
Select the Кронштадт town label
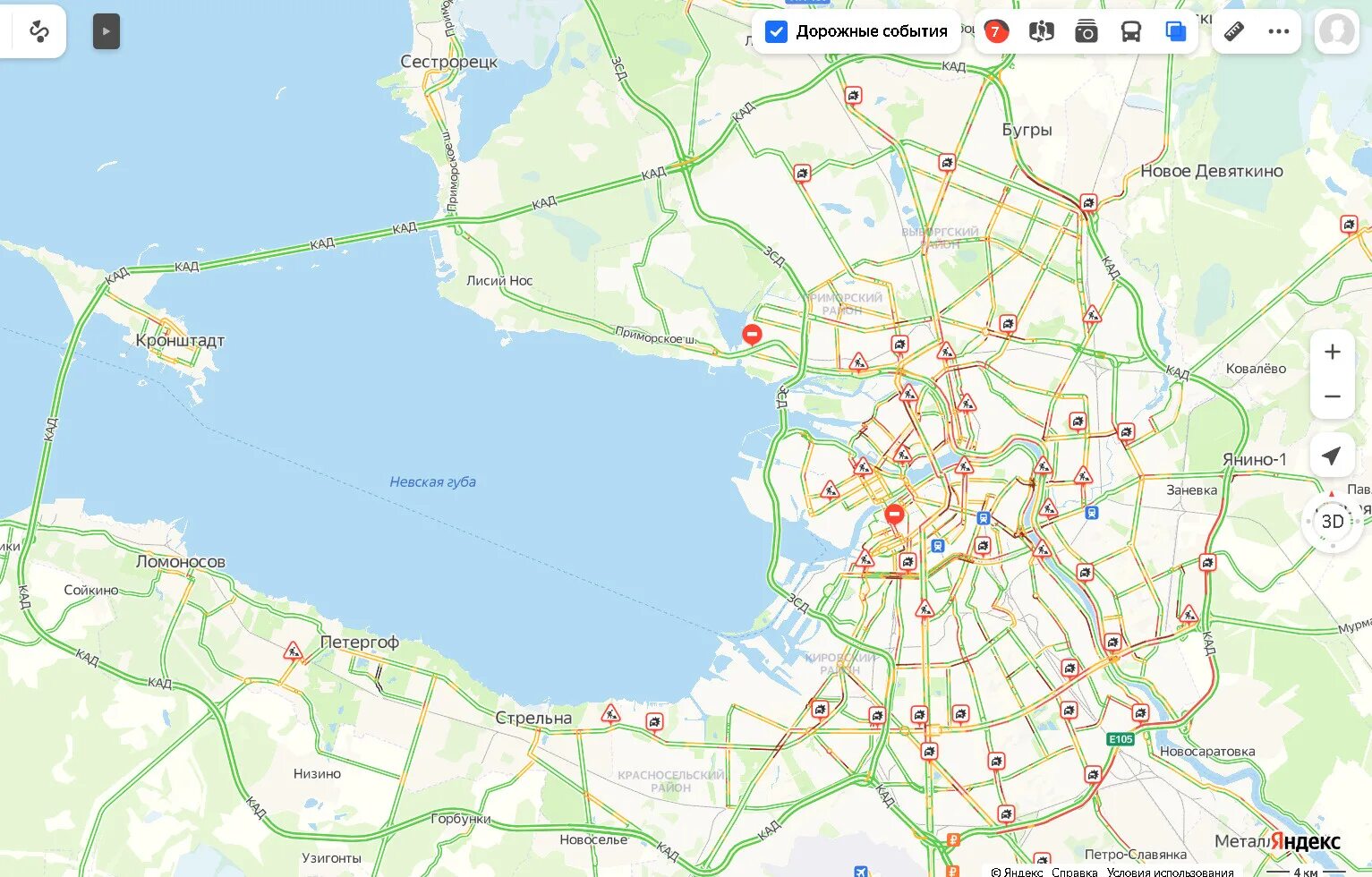(x=180, y=340)
